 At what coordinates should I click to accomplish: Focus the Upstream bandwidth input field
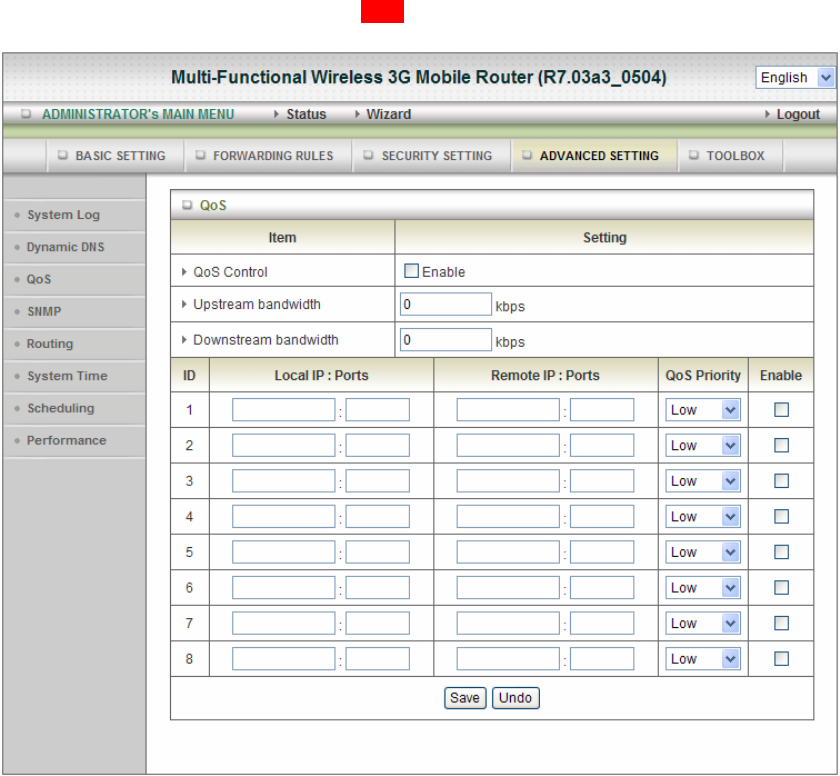pos(446,304)
